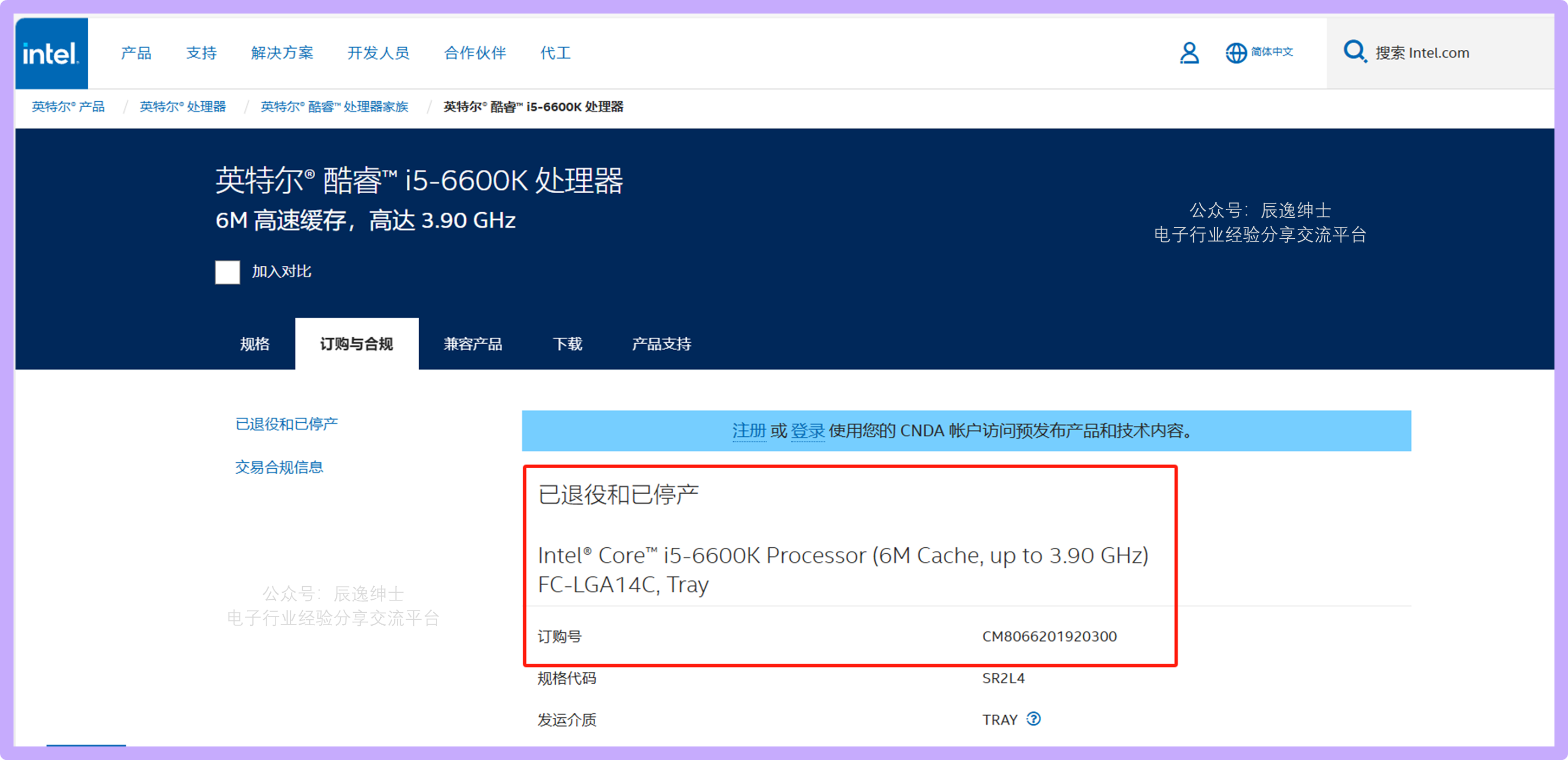Click the globe language icon
Image resolution: width=1568 pixels, height=760 pixels.
pos(1235,53)
